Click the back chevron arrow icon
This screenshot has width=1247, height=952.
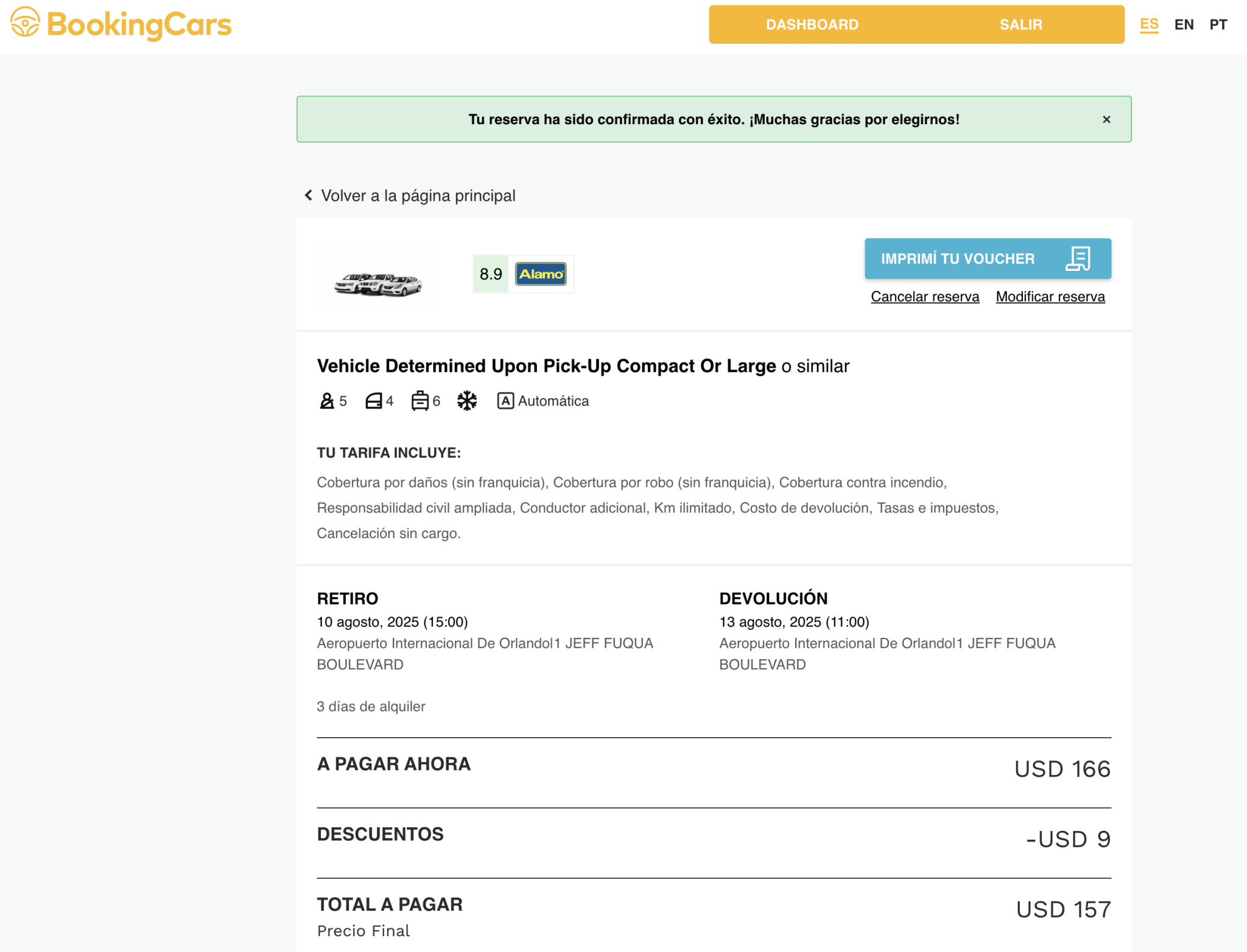(x=309, y=195)
